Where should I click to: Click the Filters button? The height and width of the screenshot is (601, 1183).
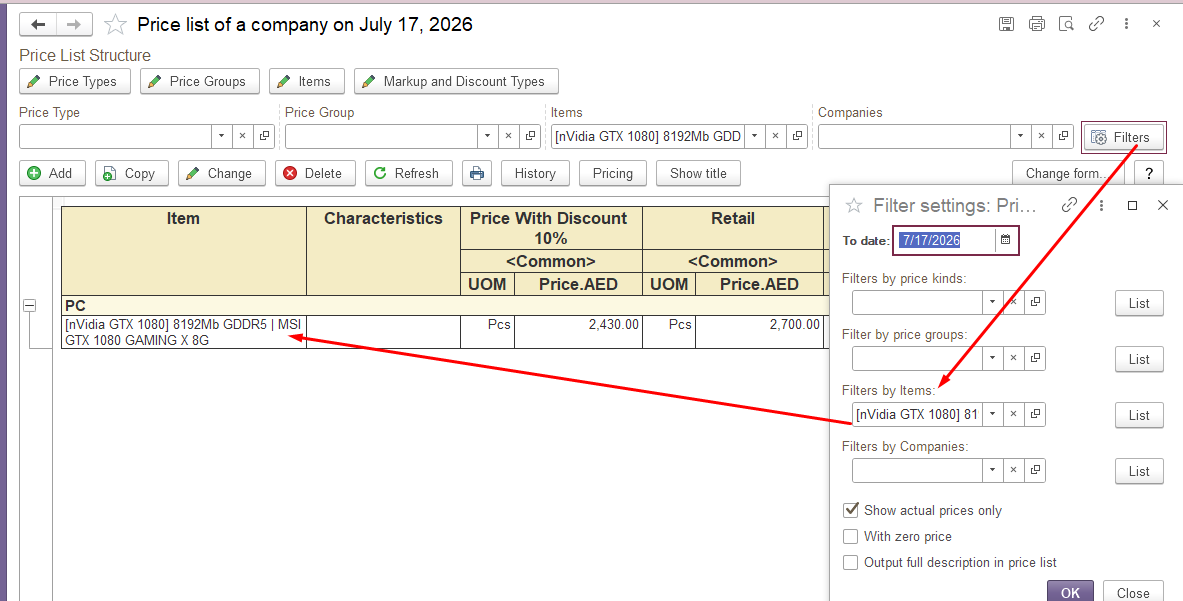click(1123, 137)
